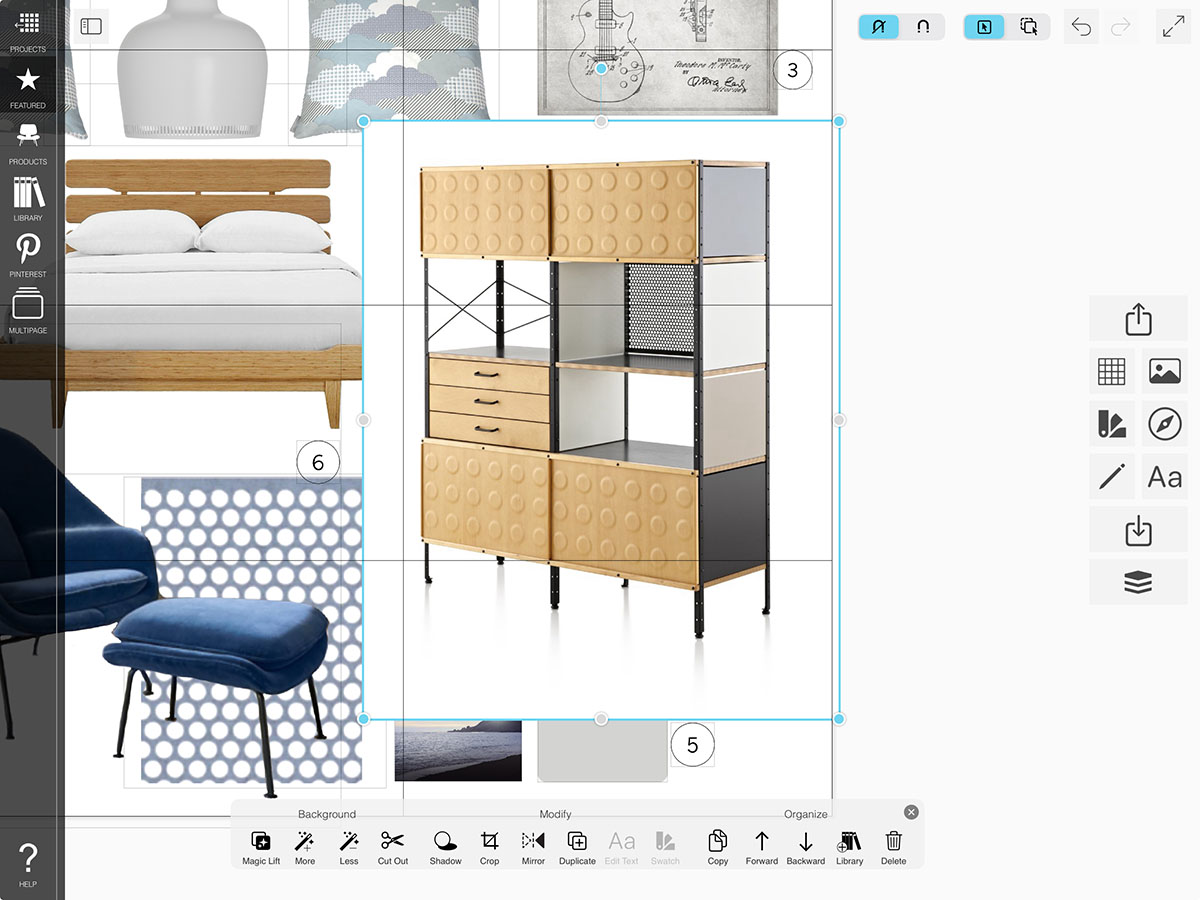Viewport: 1200px width, 900px height.
Task: Select the Cut Out scissors tool
Action: (392, 846)
